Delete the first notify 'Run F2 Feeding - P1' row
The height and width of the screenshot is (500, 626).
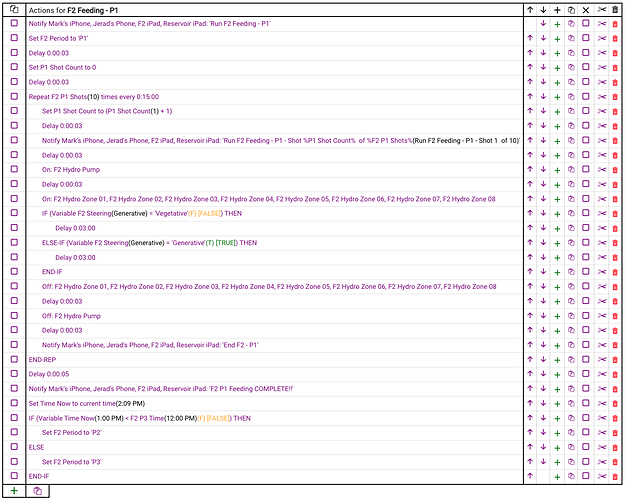click(x=615, y=24)
